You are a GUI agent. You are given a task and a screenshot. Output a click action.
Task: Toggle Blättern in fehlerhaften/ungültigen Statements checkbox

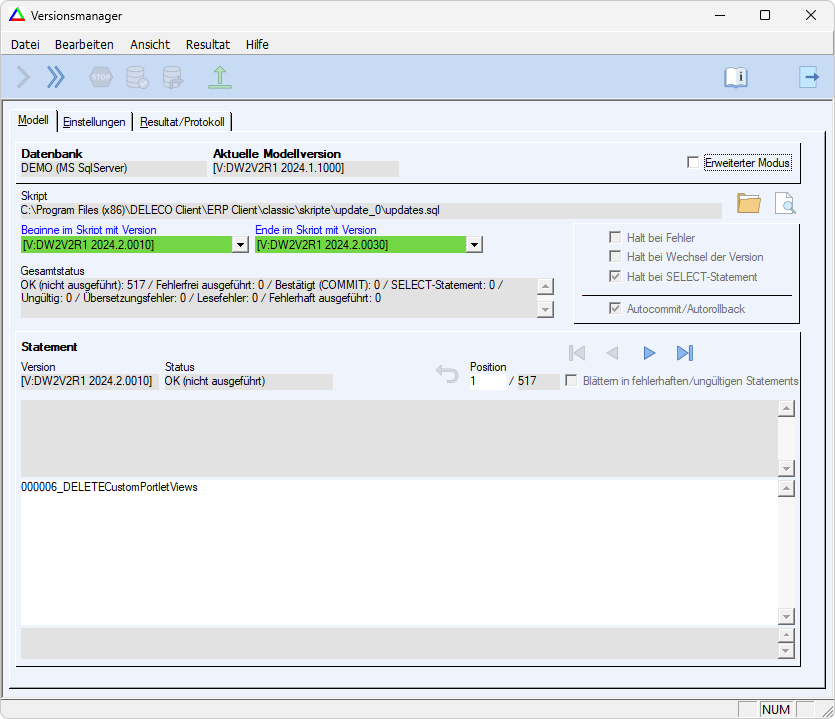click(x=571, y=381)
